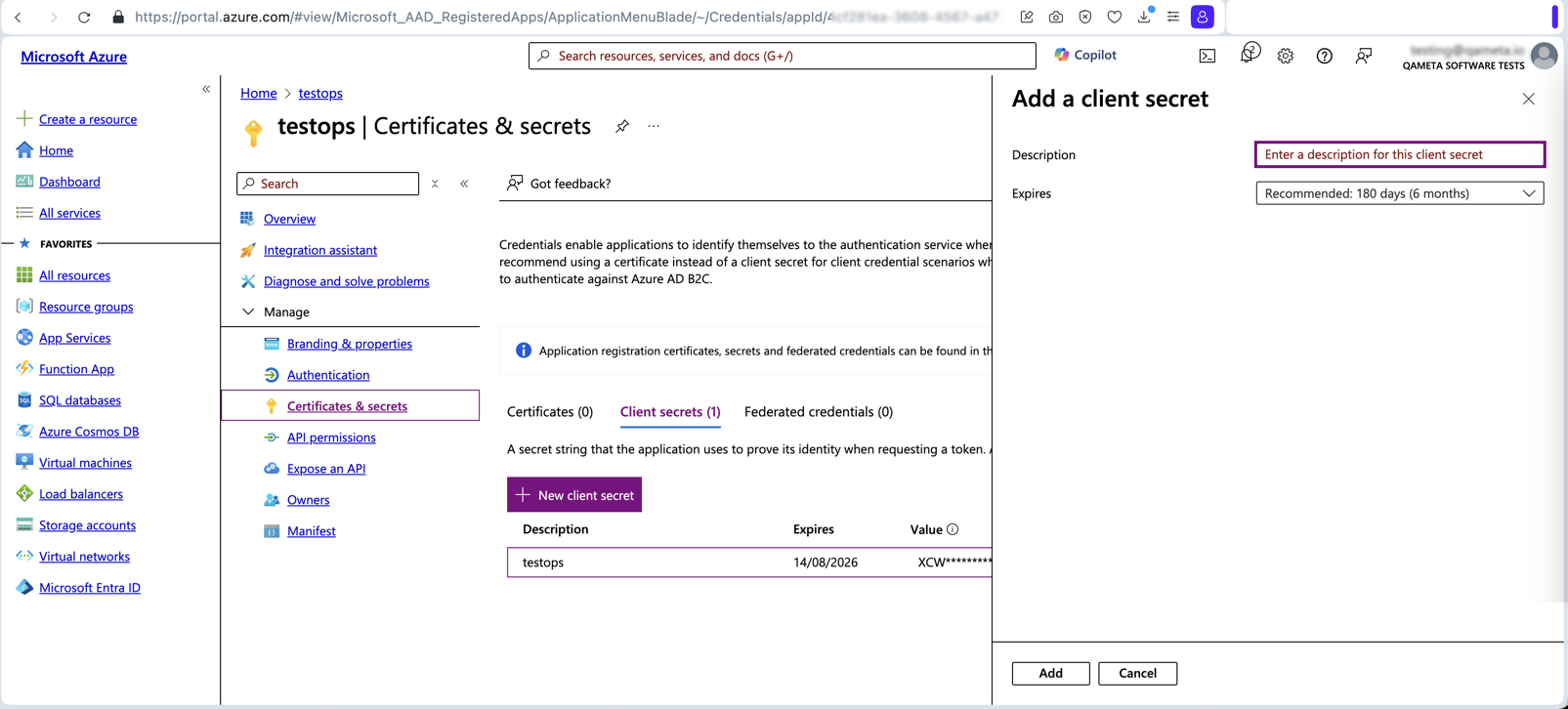The image size is (1568, 709).
Task: Cancel adding the client secret
Action: coord(1137,673)
